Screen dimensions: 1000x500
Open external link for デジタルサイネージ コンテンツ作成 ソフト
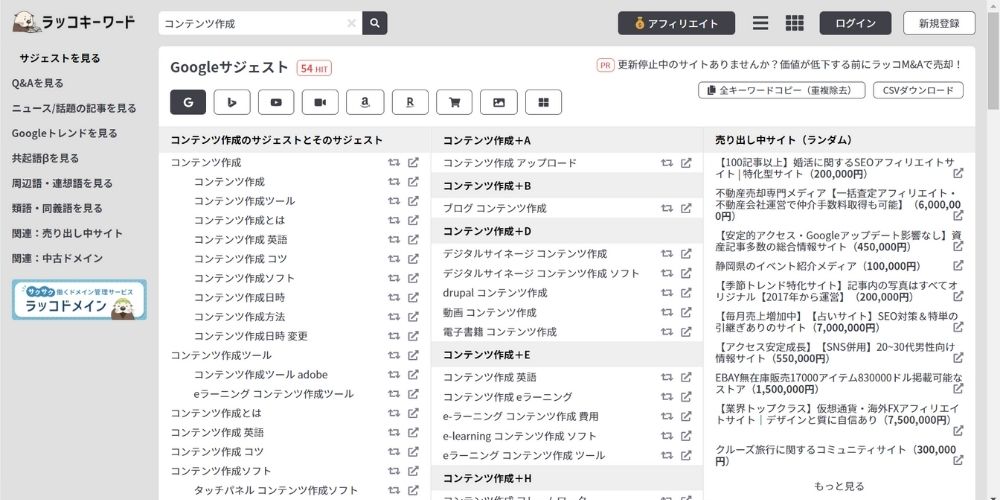click(686, 273)
